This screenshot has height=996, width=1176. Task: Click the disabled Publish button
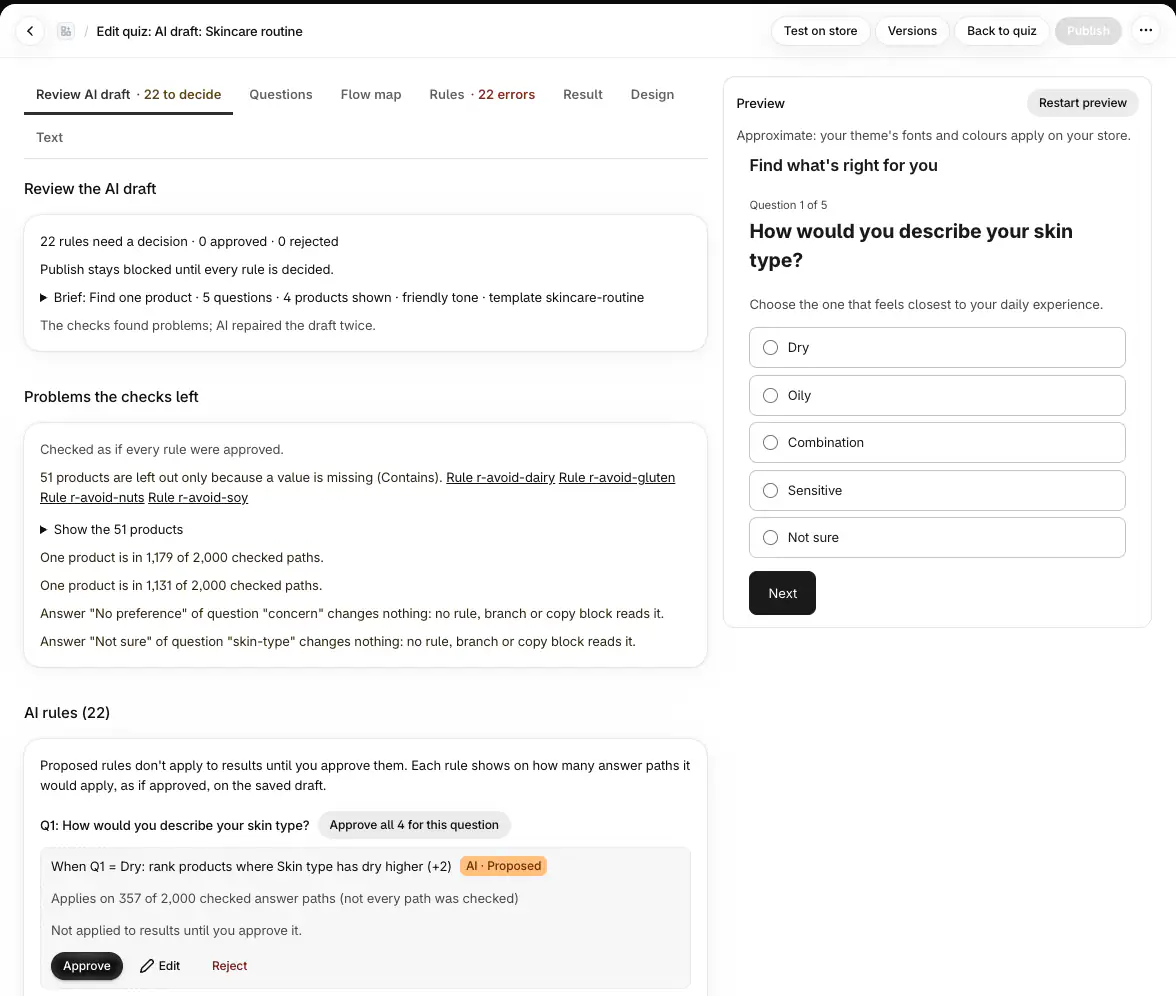point(1088,31)
